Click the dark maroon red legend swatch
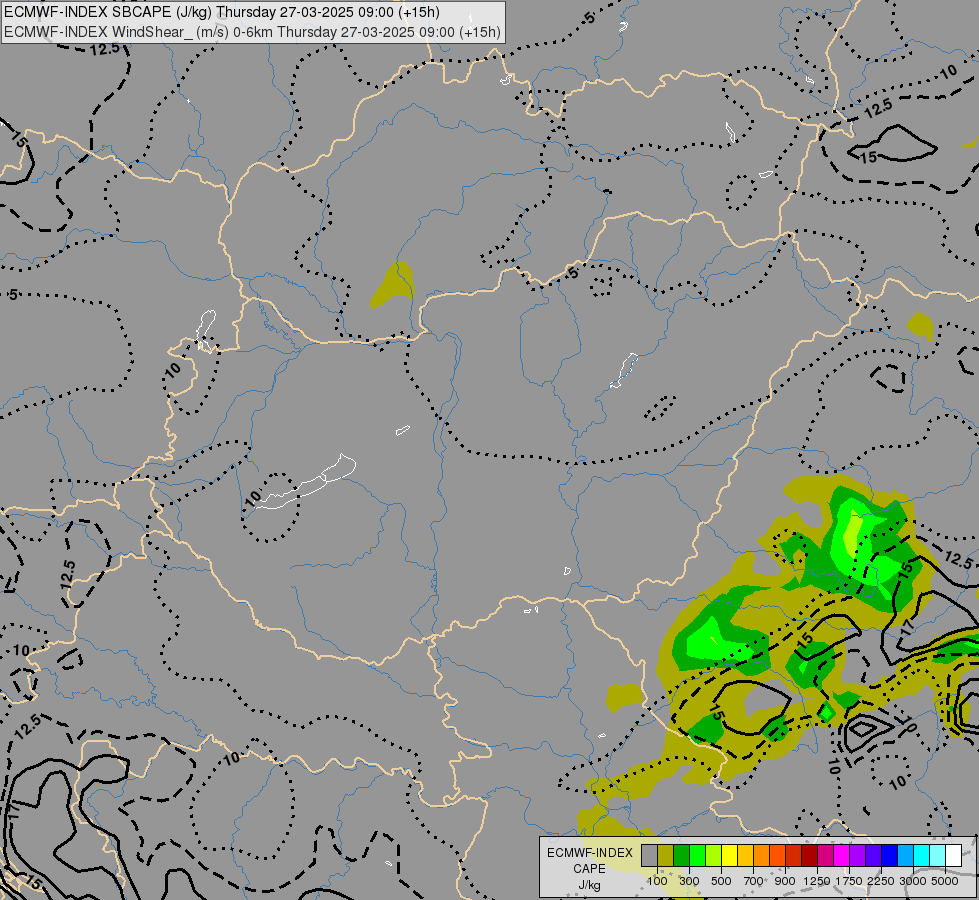This screenshot has width=979, height=900. coord(810,856)
